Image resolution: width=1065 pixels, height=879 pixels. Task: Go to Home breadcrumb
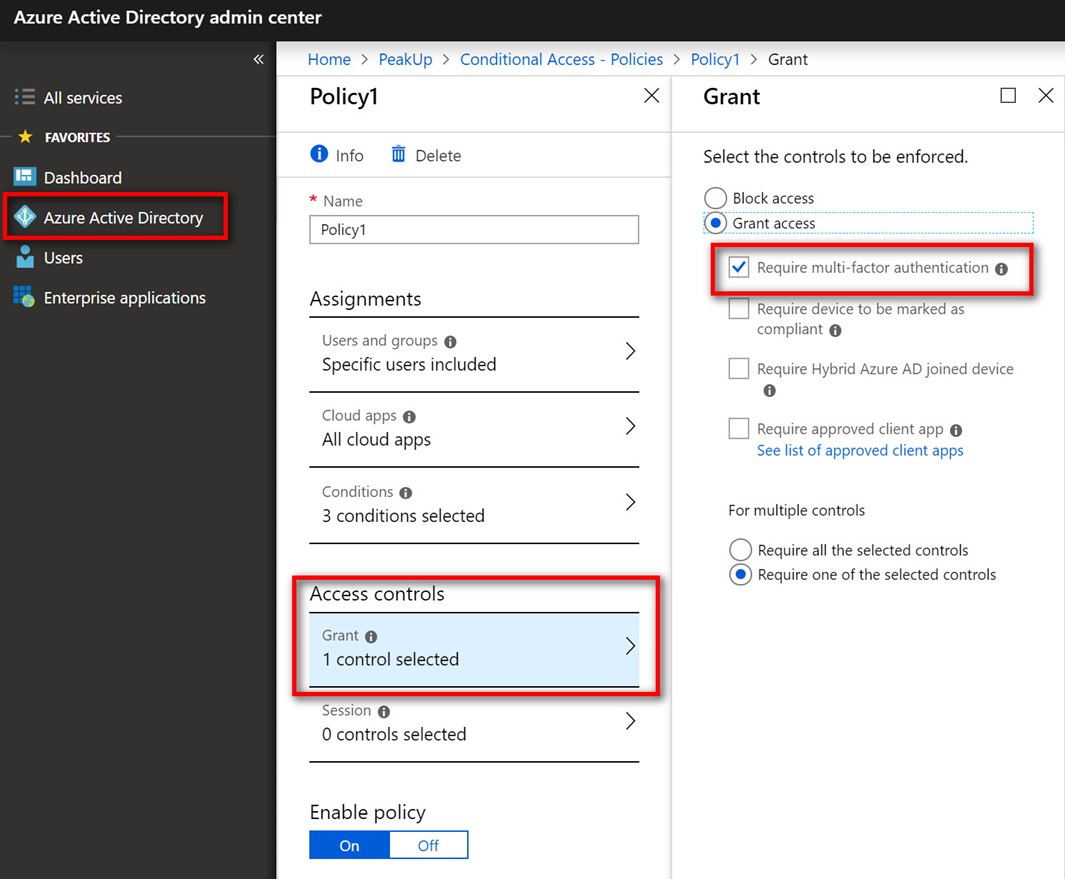329,59
